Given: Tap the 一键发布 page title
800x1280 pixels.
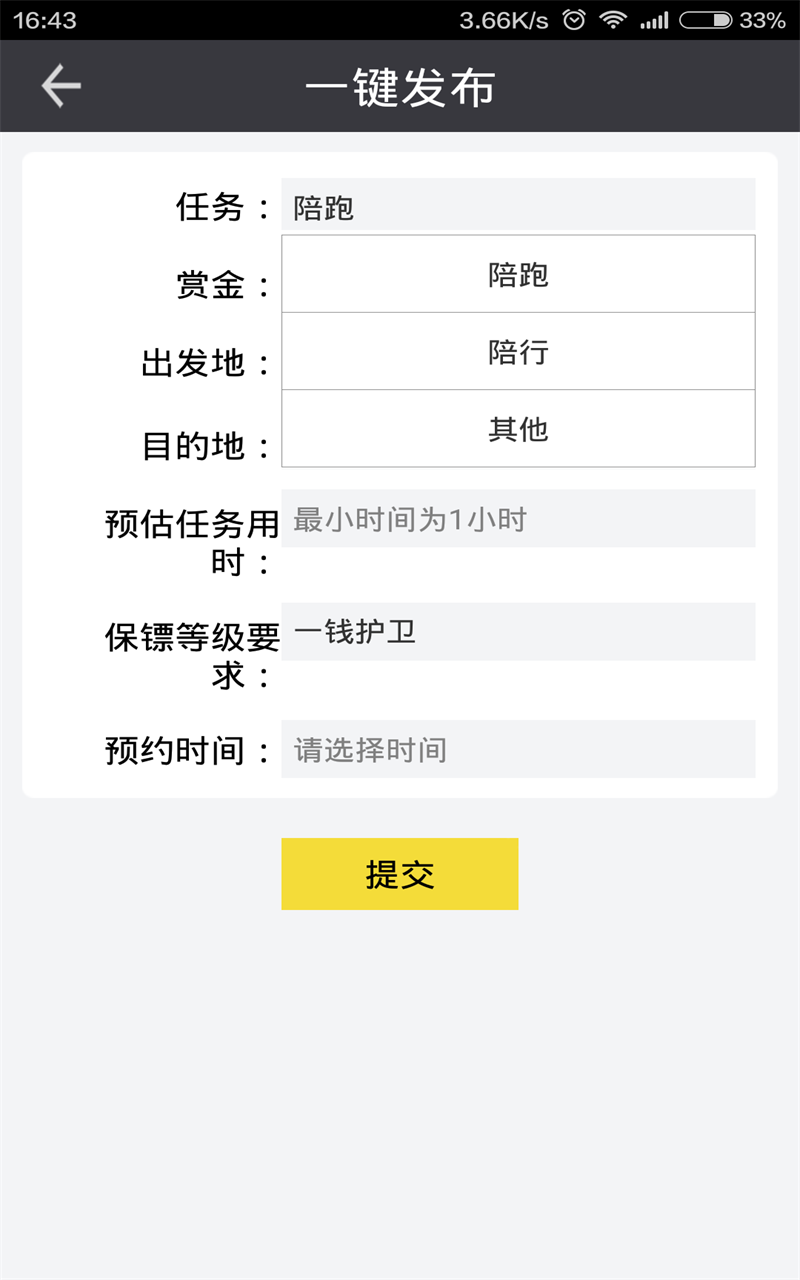Looking at the screenshot, I should (x=400, y=88).
